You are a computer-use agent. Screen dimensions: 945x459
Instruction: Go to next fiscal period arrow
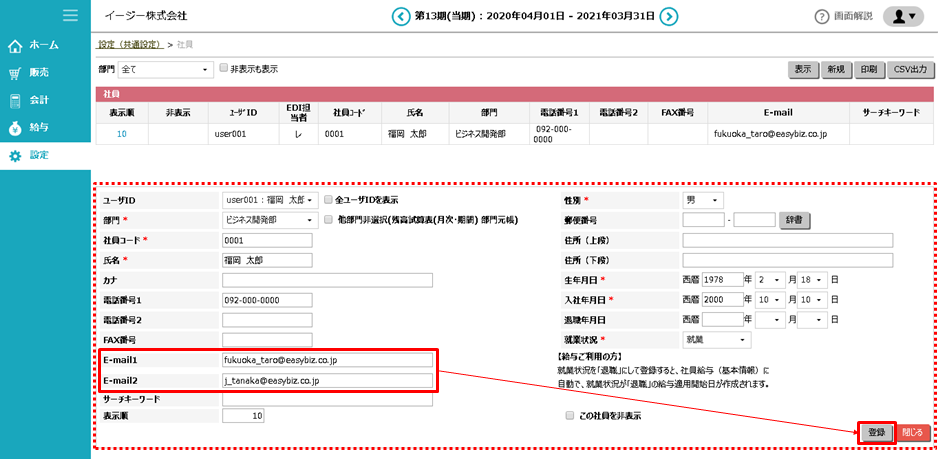pyautogui.click(x=669, y=16)
